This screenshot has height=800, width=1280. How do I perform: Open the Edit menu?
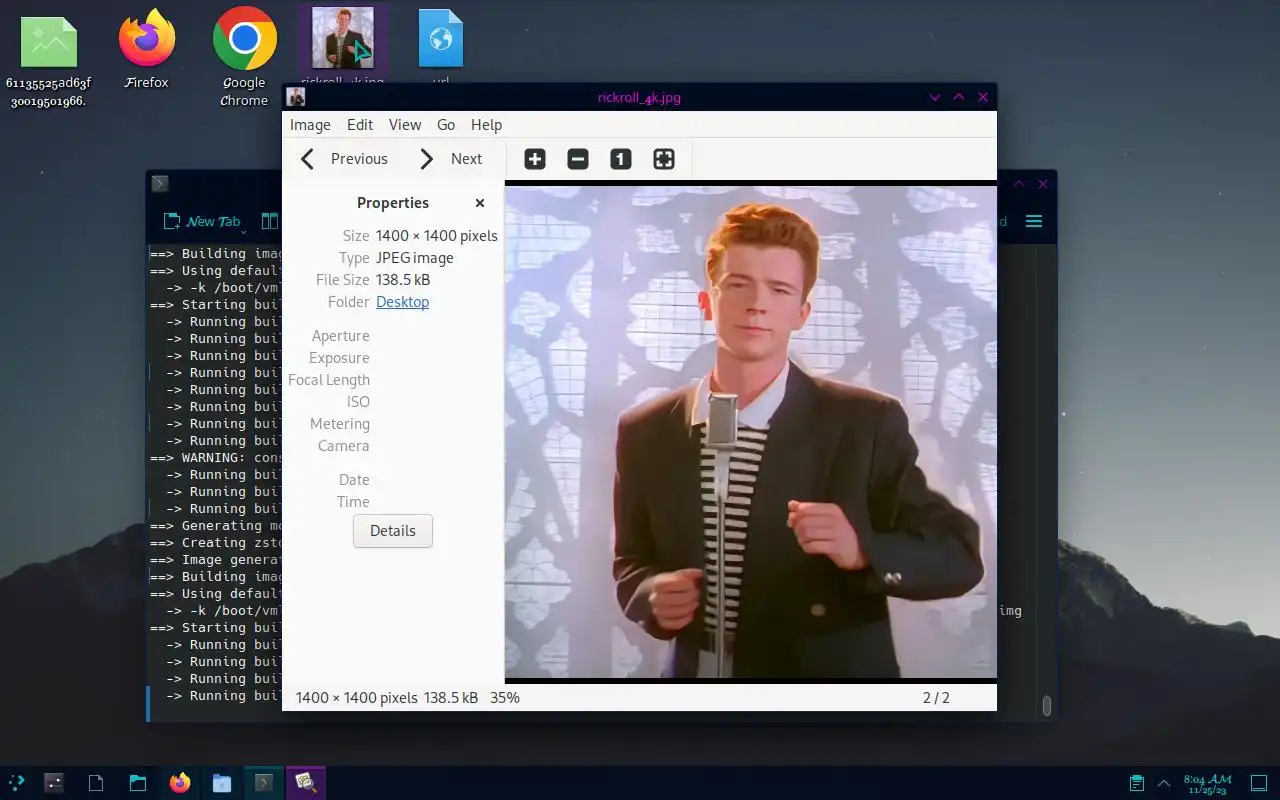tap(360, 125)
